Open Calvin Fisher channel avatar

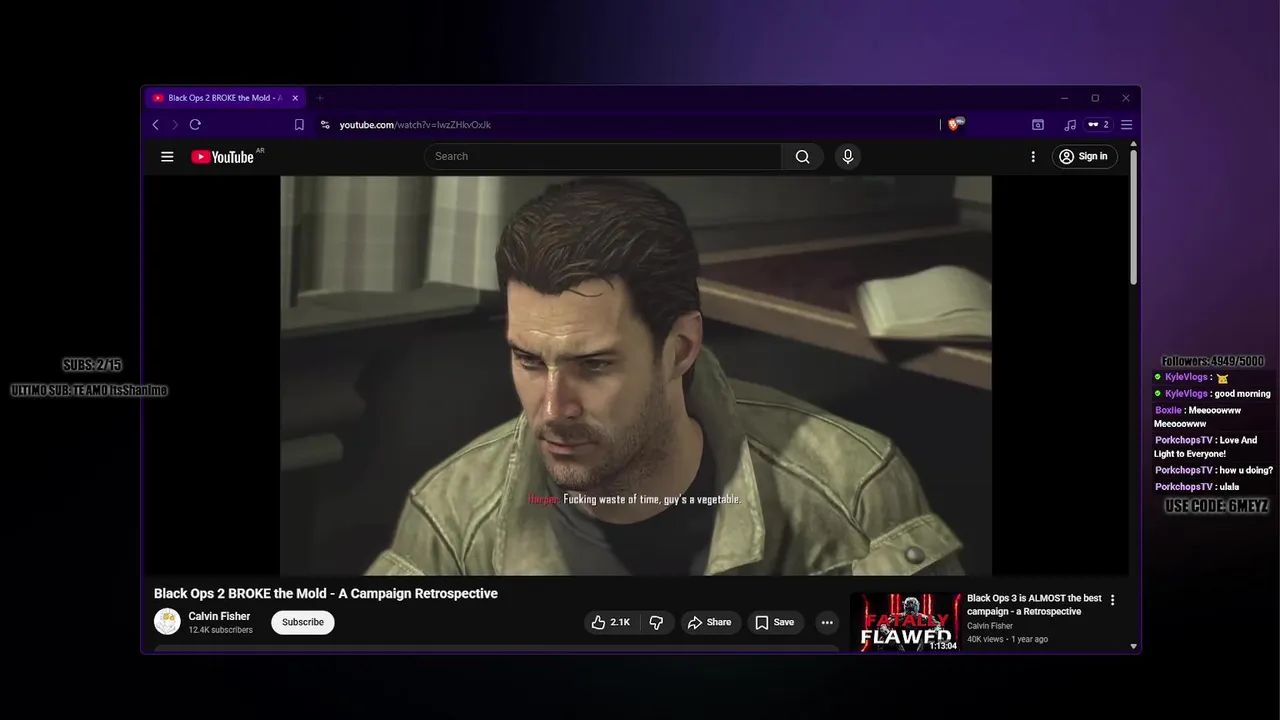(x=167, y=621)
